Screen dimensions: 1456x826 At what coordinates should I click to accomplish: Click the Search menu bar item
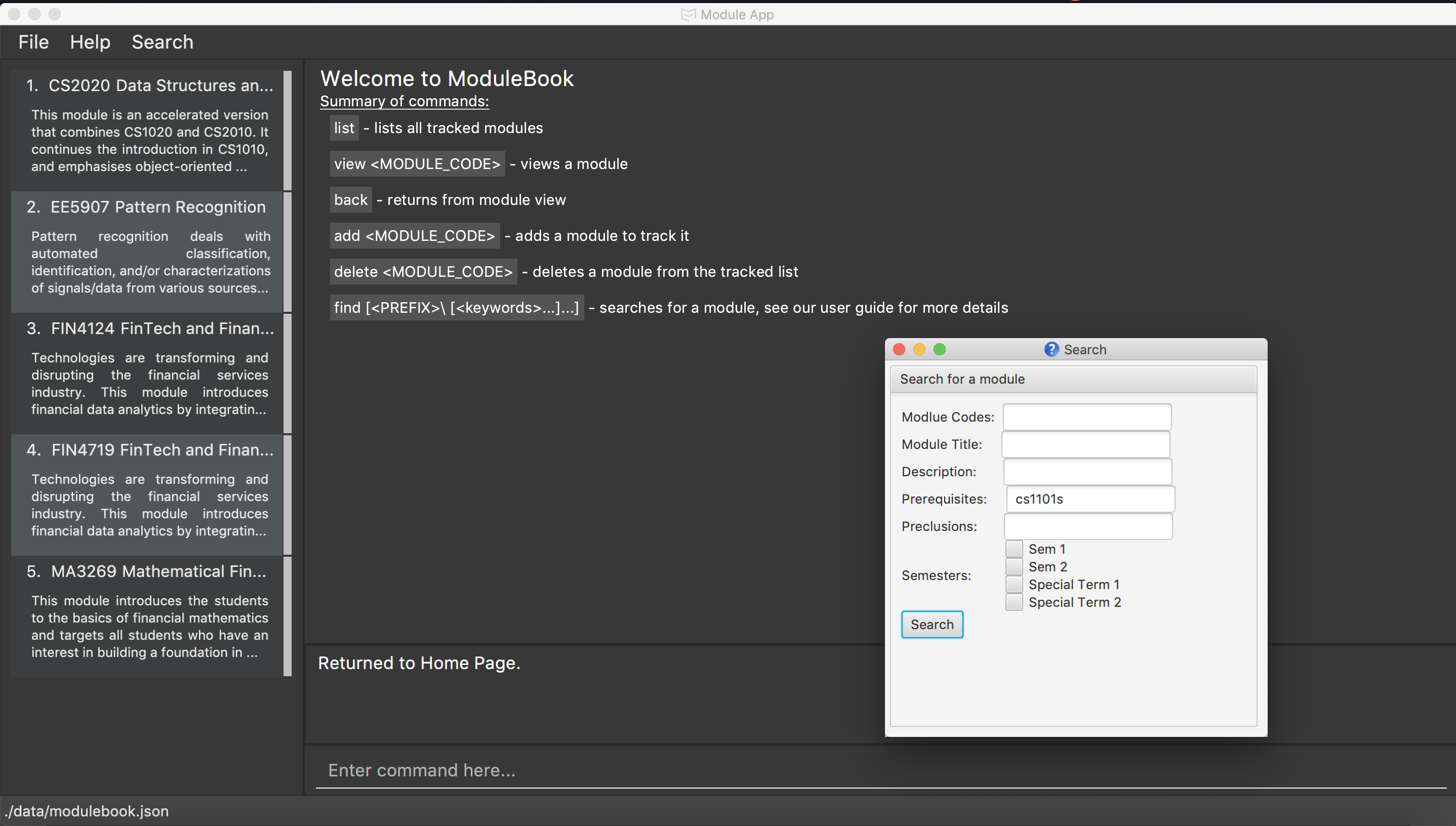tap(162, 42)
